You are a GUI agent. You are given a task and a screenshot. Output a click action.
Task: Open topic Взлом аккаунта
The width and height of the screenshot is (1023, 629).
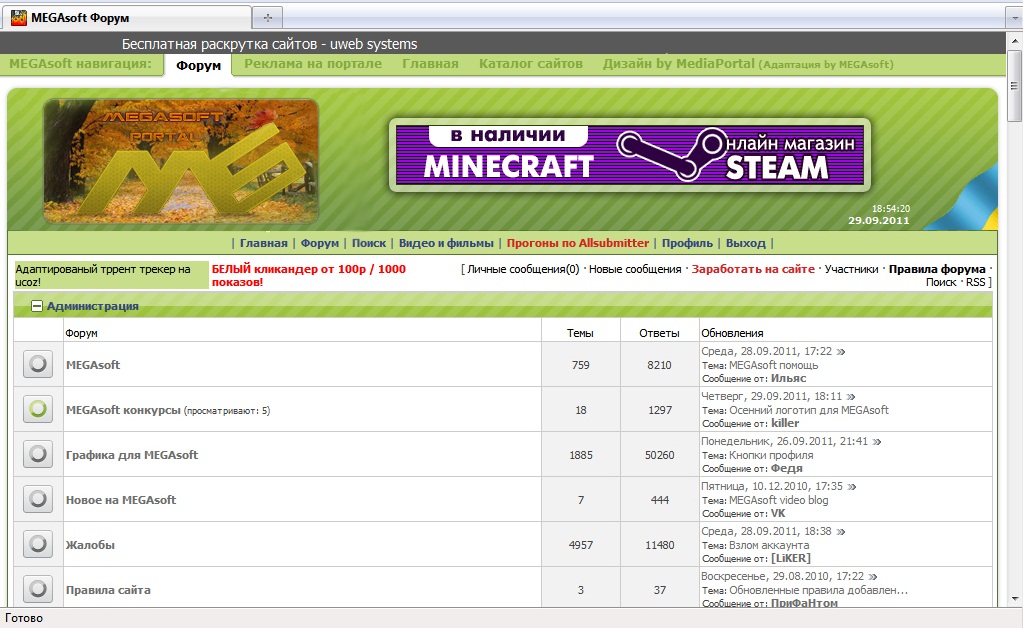(769, 545)
